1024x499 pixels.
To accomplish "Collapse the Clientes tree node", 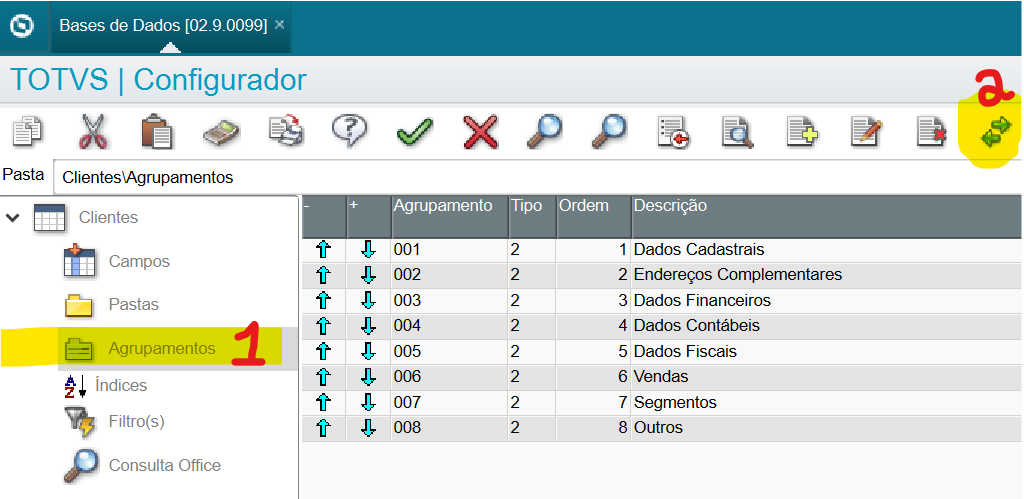I will click(12, 217).
